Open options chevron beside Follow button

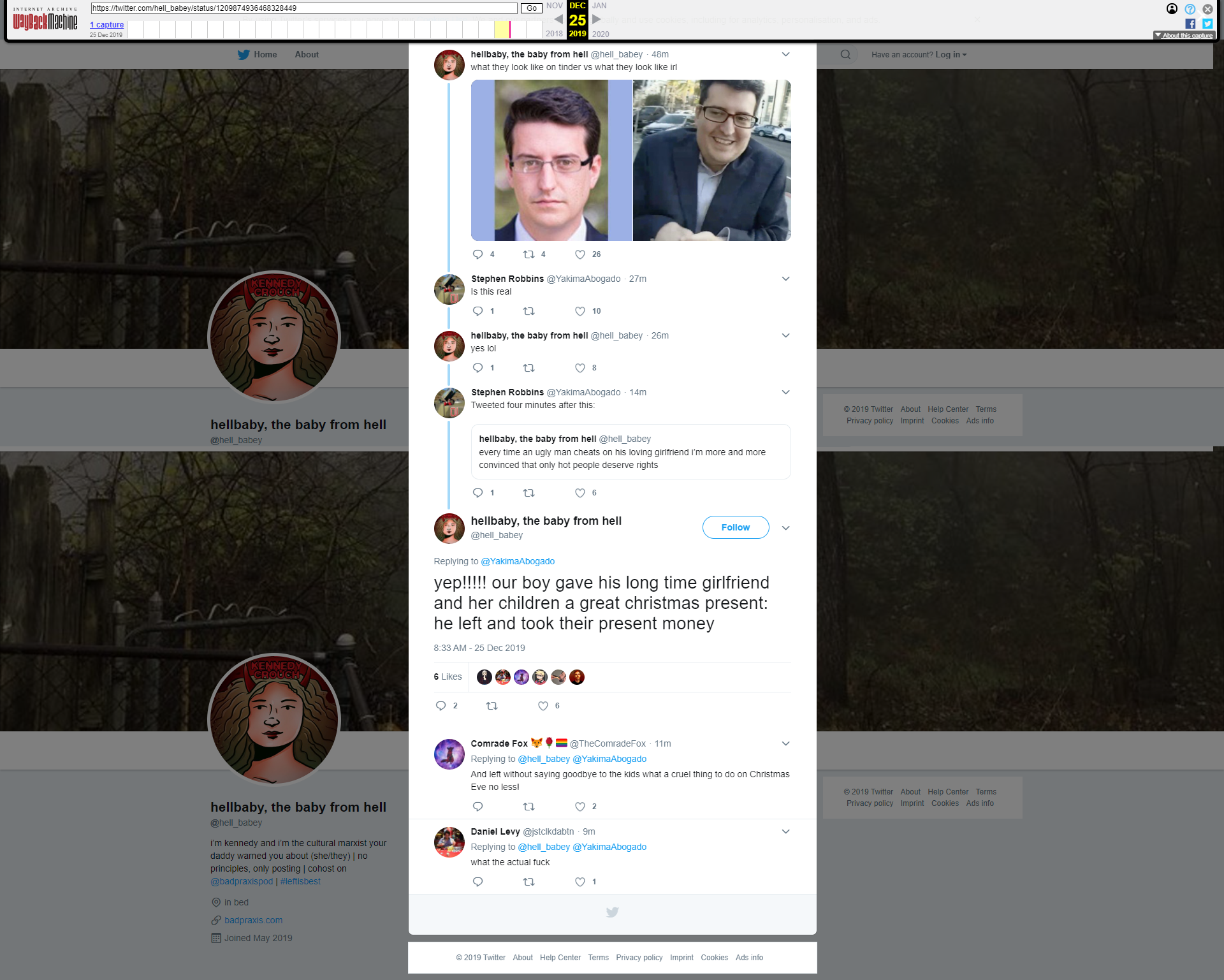tap(785, 528)
